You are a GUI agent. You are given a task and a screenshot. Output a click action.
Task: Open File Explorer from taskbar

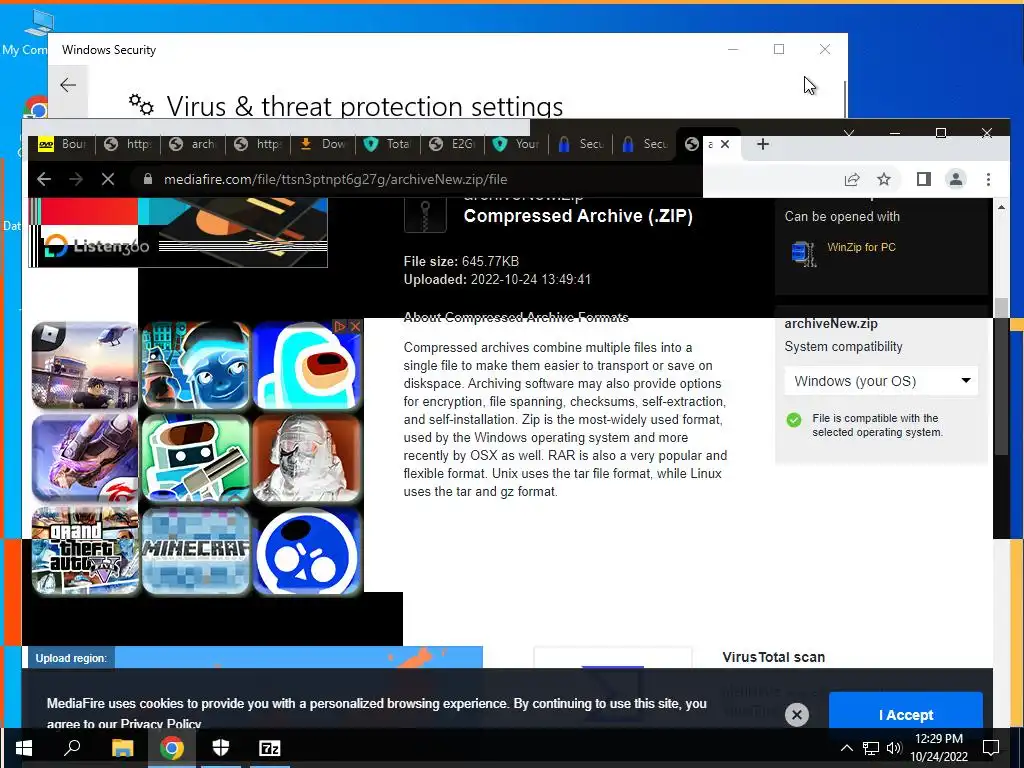(x=122, y=748)
